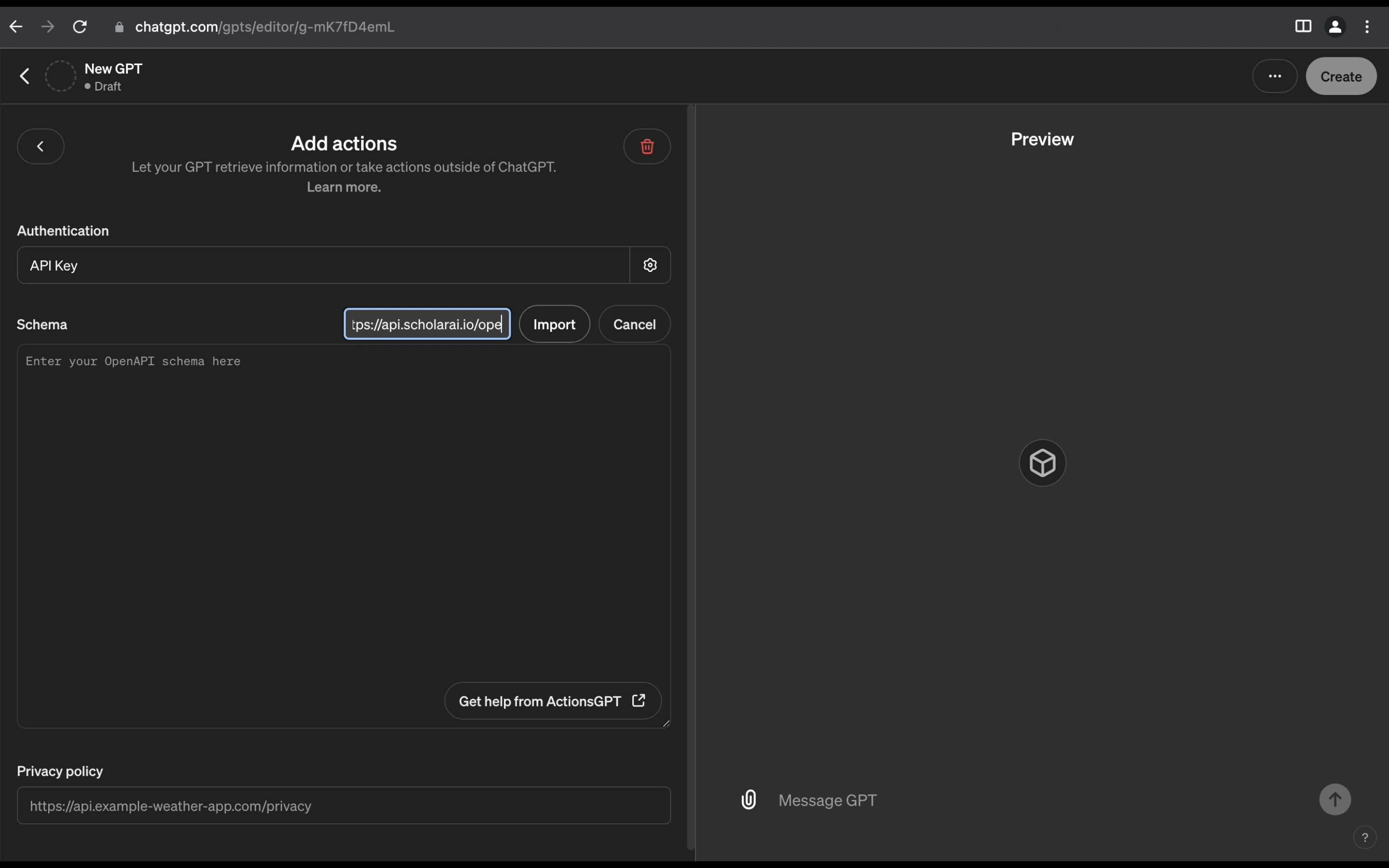Click the Add actions heading
The height and width of the screenshot is (868, 1389).
pyautogui.click(x=344, y=144)
